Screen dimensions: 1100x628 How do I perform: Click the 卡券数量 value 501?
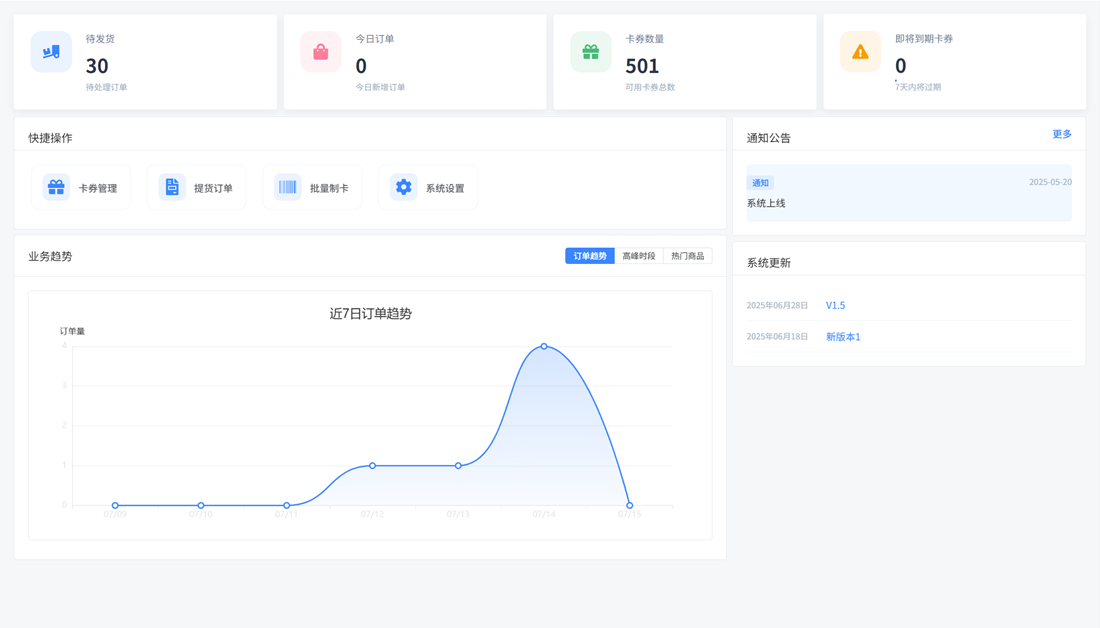click(x=642, y=66)
